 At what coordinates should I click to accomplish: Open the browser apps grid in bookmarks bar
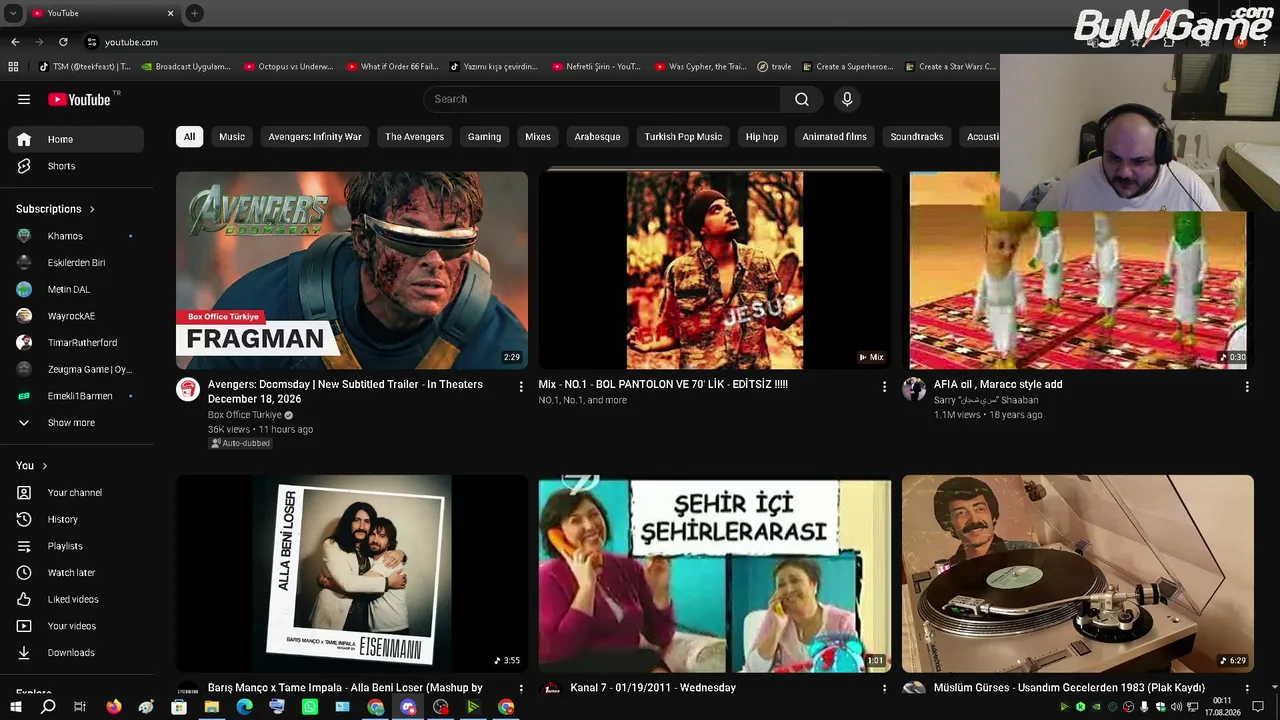[13, 67]
